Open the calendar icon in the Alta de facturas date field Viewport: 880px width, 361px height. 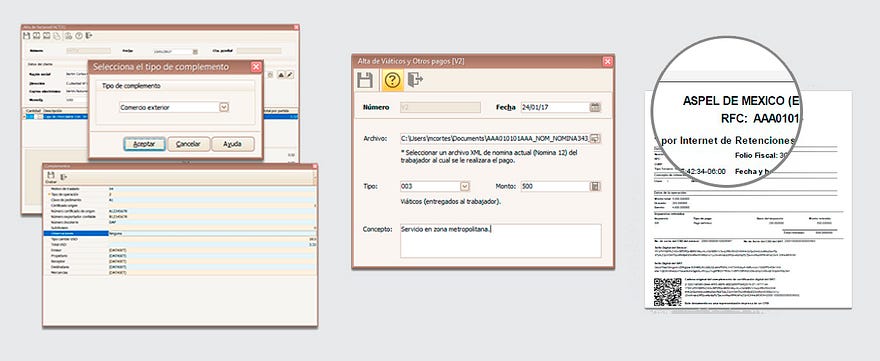[195, 51]
